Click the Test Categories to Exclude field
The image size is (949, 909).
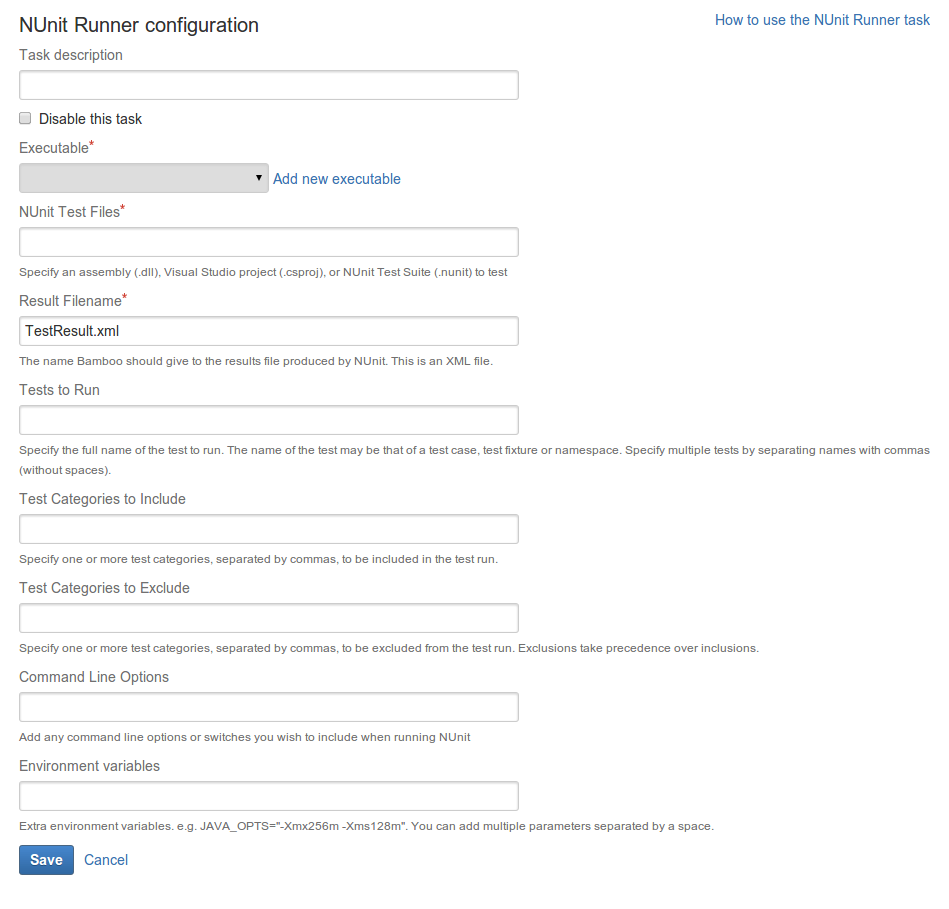pyautogui.click(x=269, y=618)
